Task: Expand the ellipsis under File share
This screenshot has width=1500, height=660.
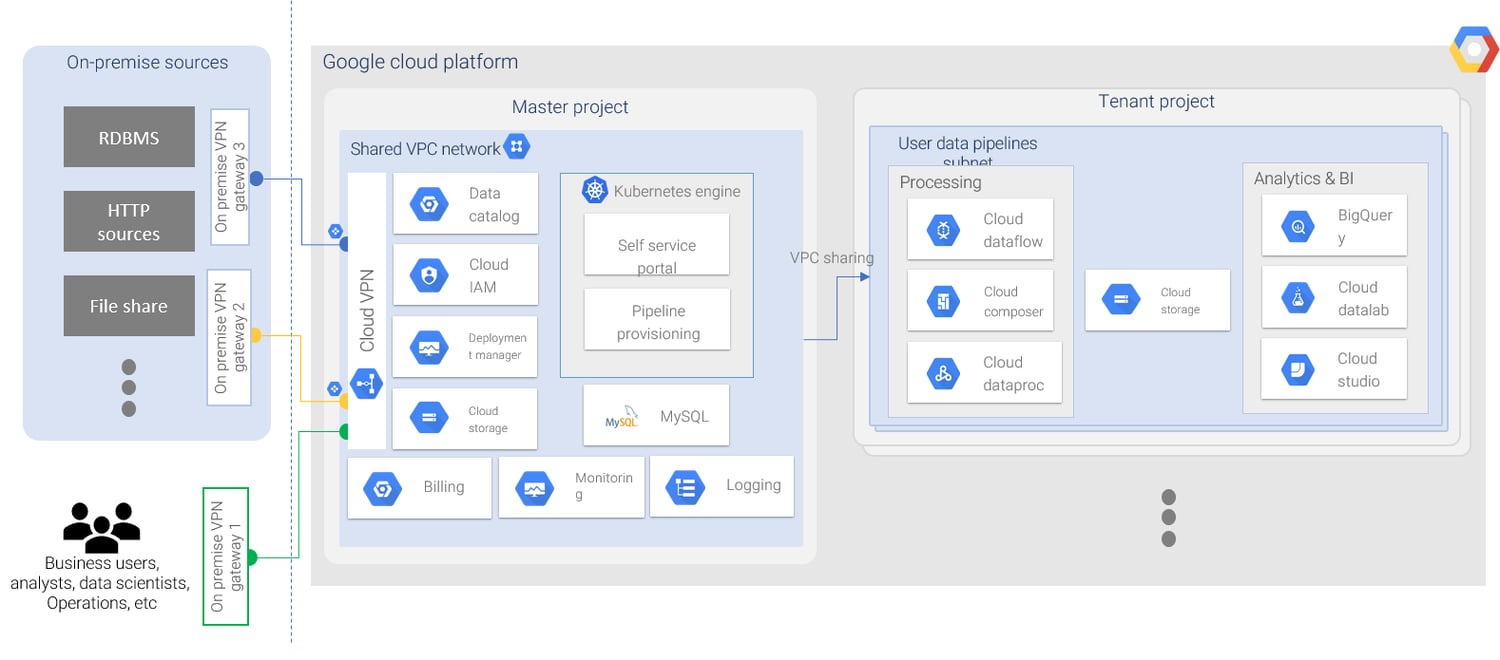Action: click(x=129, y=387)
